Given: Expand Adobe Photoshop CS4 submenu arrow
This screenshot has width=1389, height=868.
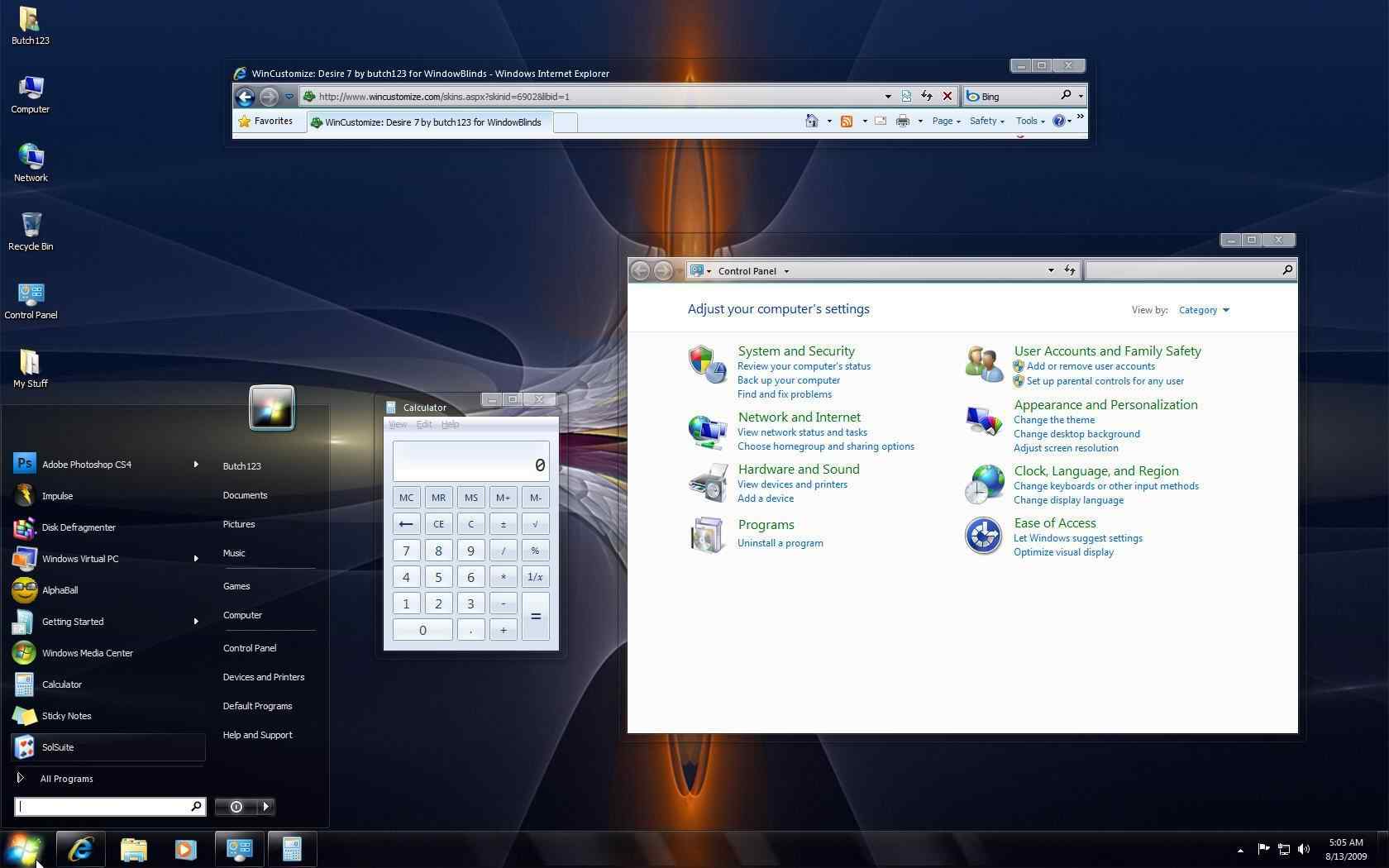Looking at the screenshot, I should pyautogui.click(x=196, y=464).
